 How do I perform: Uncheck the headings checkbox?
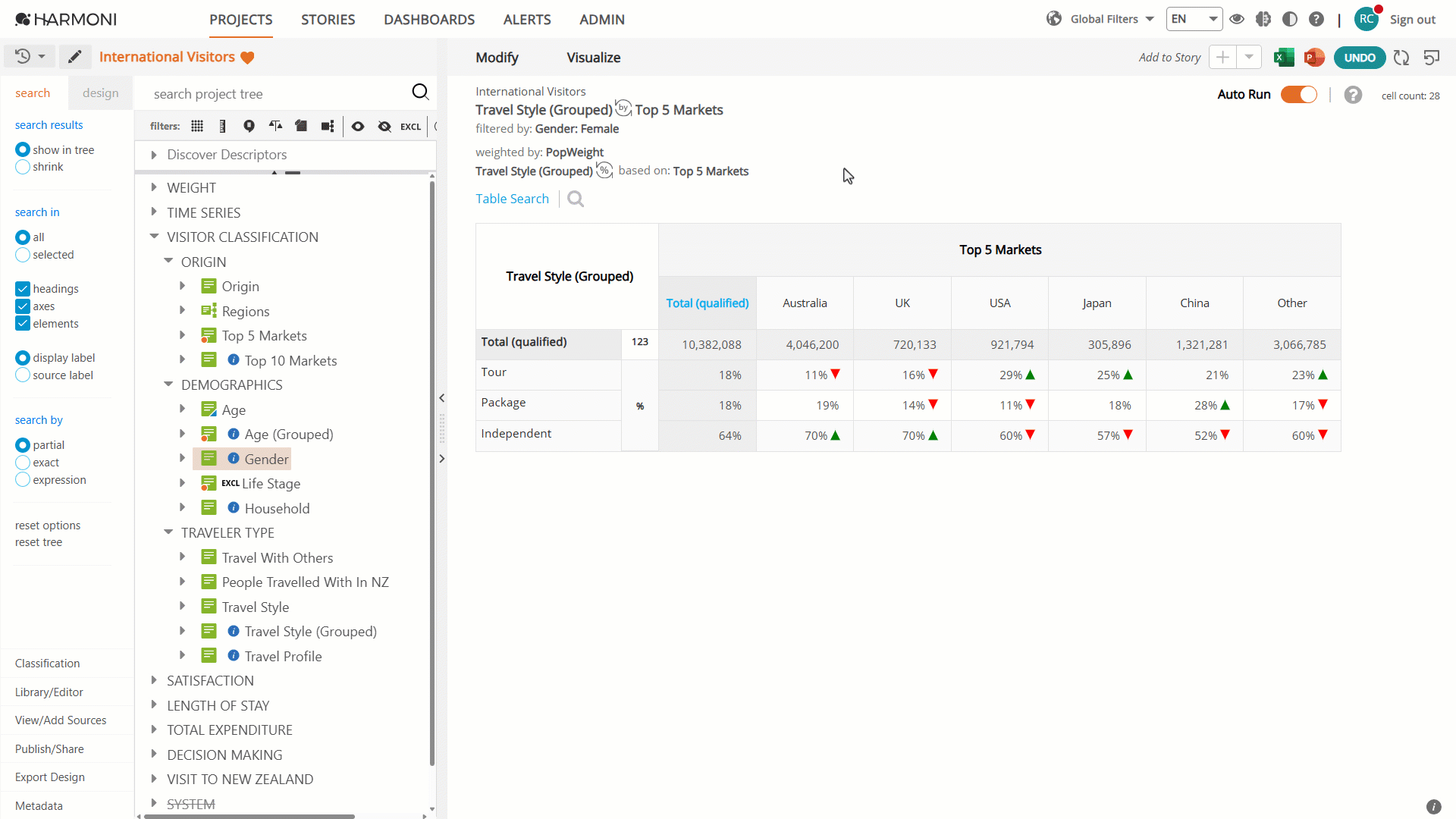[23, 289]
